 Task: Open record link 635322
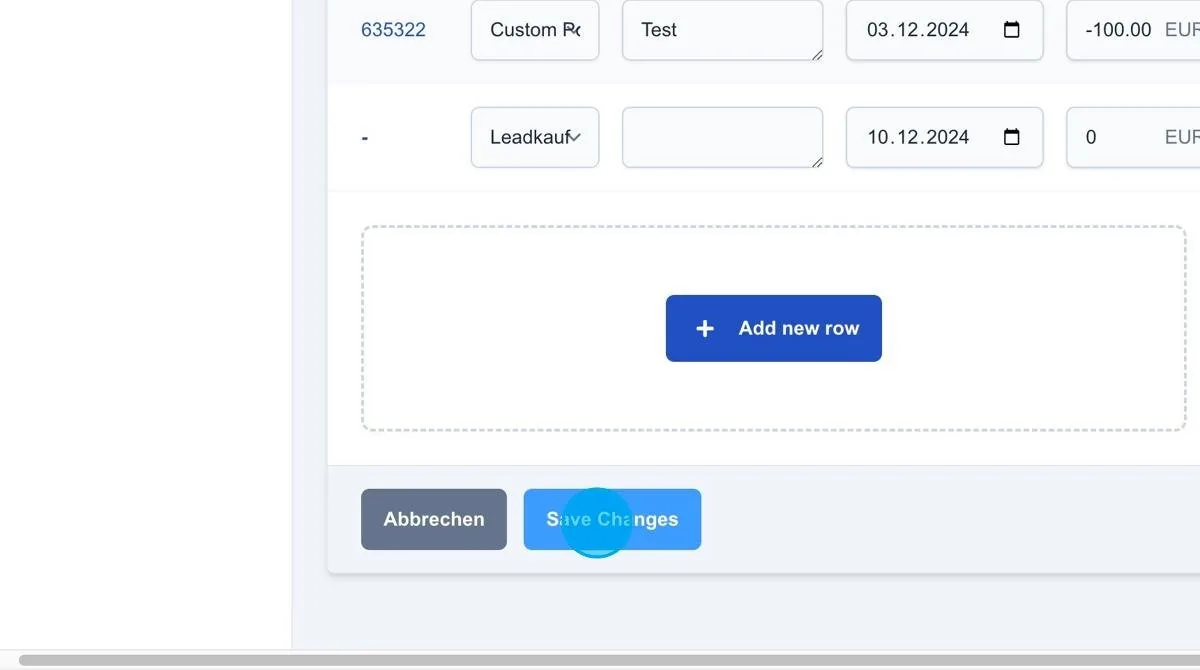[393, 30]
